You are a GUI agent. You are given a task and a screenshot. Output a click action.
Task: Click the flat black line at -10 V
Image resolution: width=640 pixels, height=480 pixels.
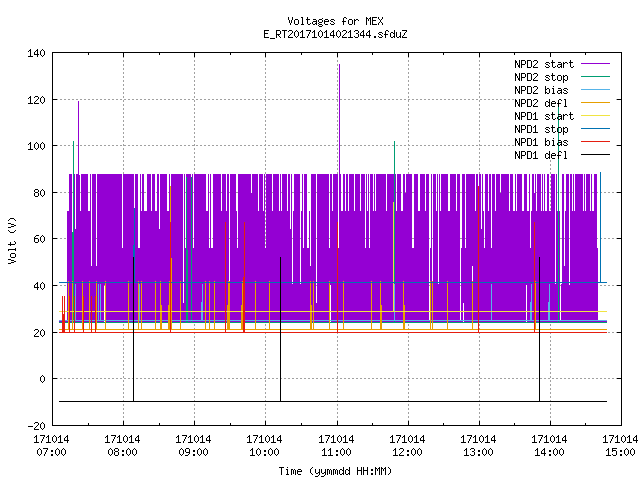333,401
